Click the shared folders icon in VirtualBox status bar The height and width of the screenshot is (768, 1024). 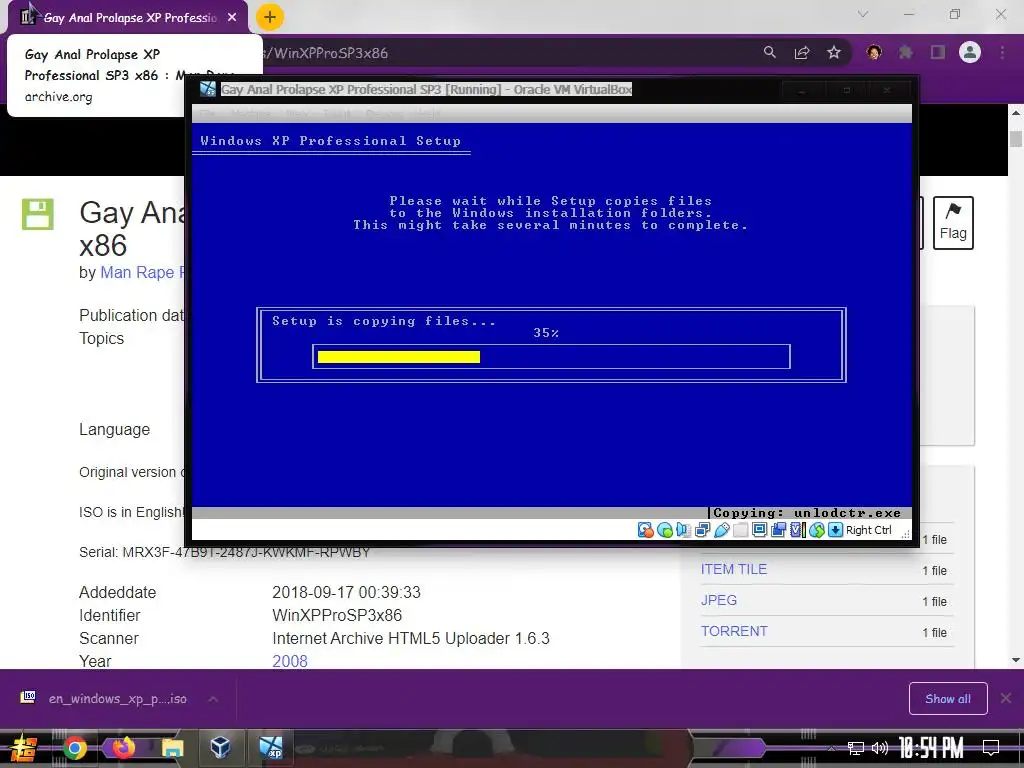tap(741, 530)
